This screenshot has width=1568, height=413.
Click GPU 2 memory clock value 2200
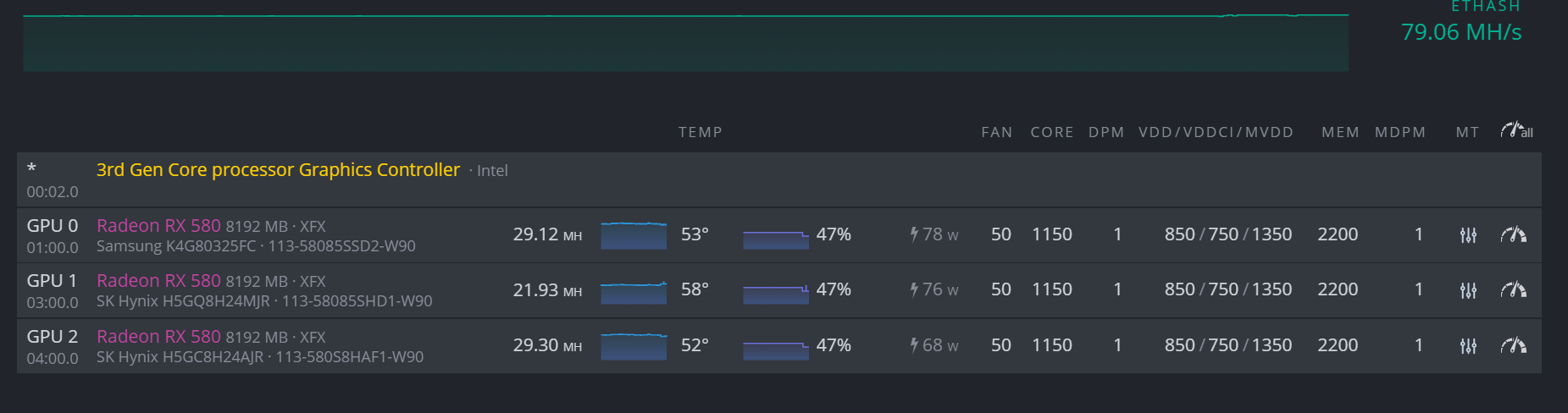point(1337,345)
